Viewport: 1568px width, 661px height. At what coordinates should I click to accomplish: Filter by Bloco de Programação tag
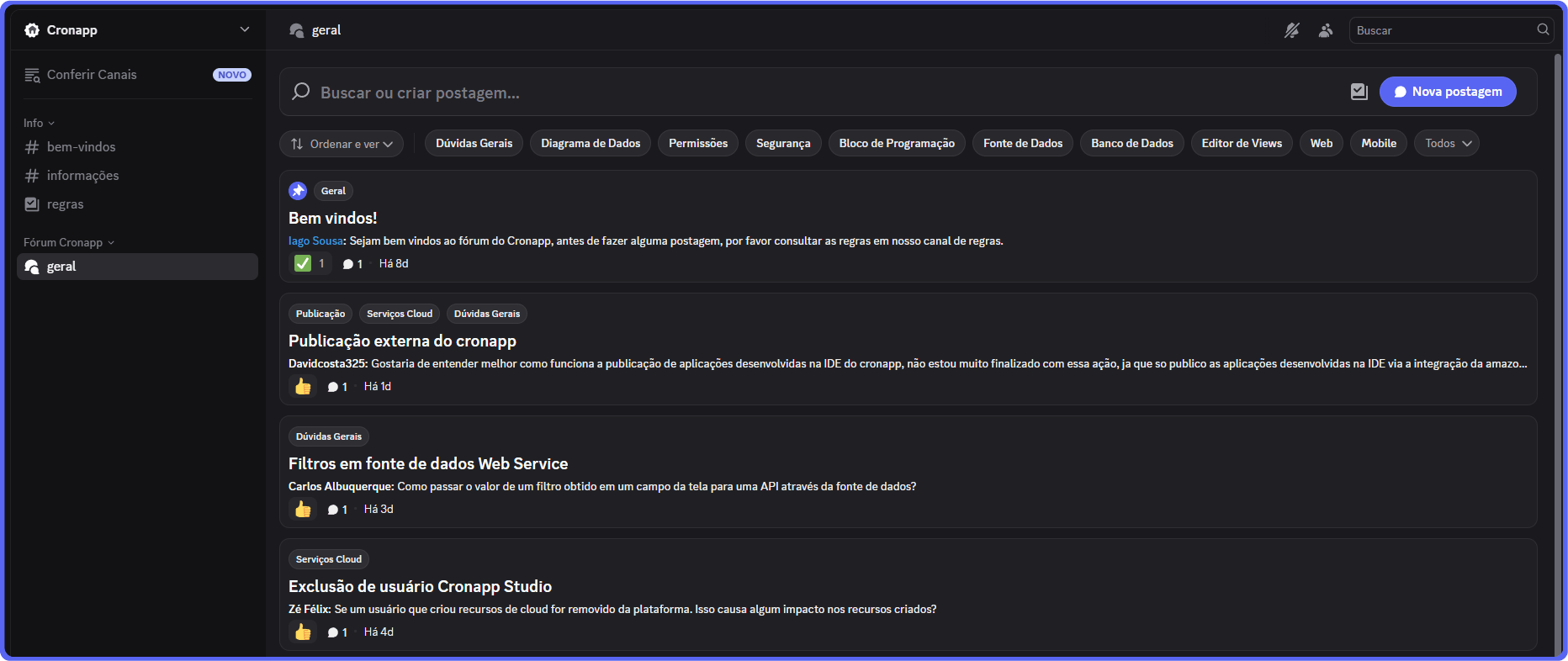pyautogui.click(x=897, y=143)
